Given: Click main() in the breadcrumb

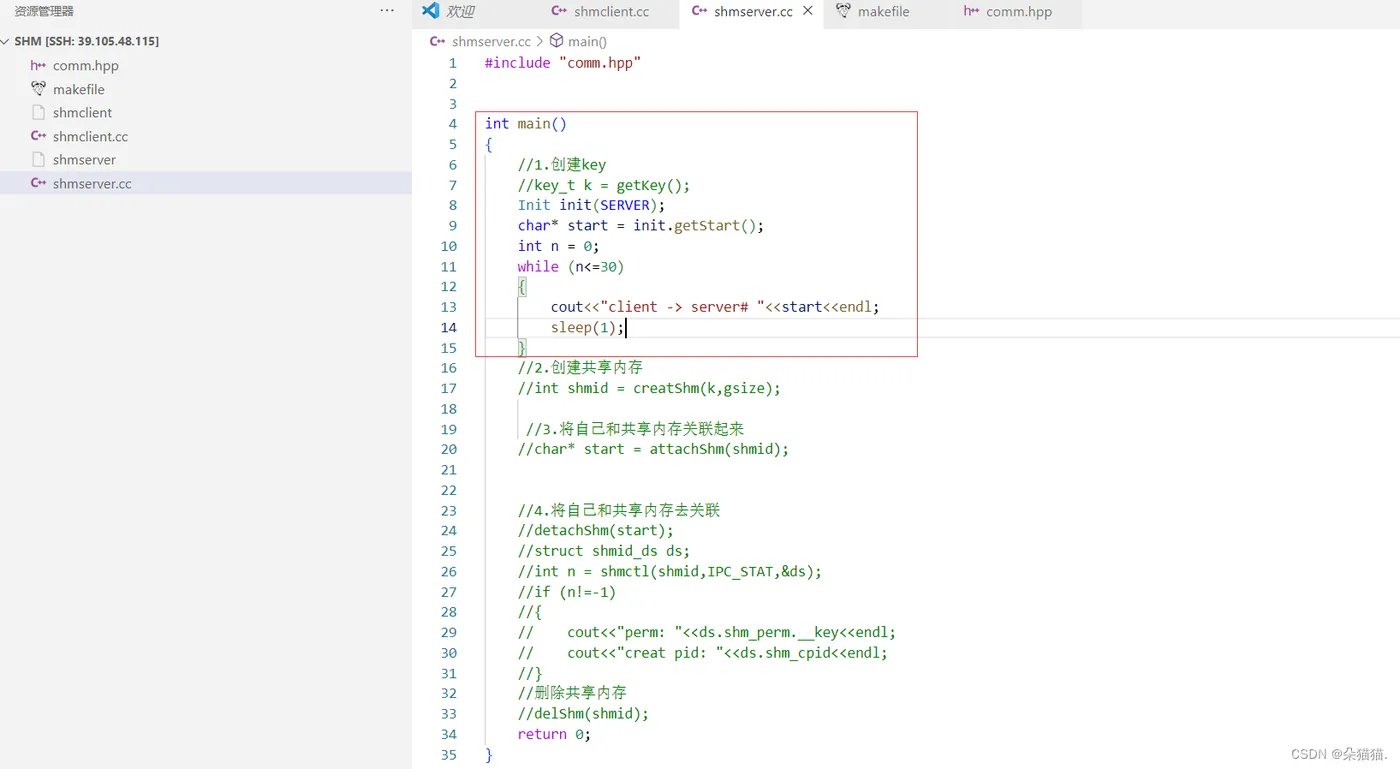Looking at the screenshot, I should point(587,41).
